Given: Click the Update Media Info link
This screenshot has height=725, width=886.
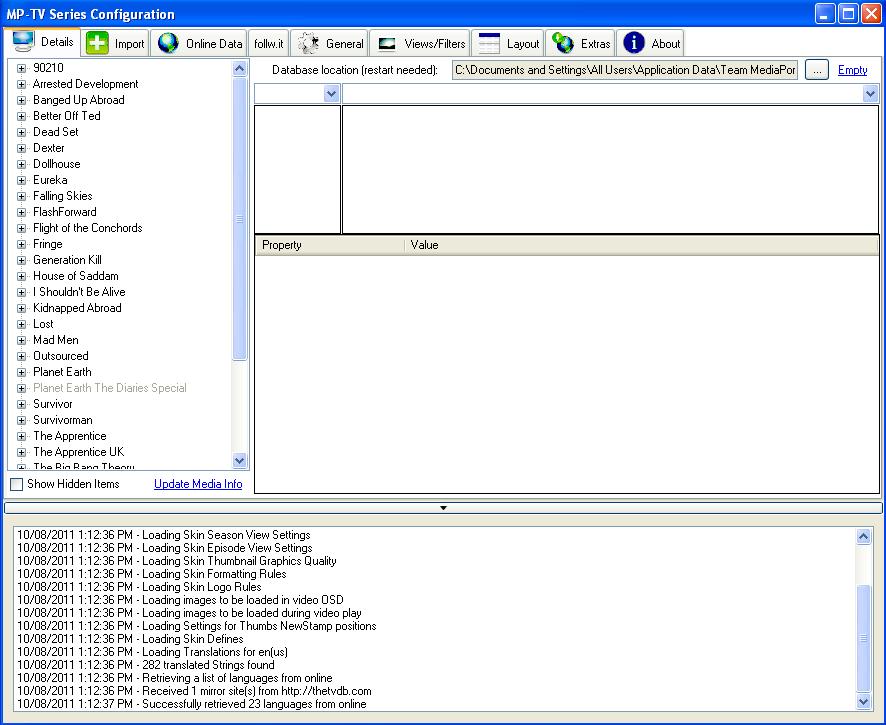Looking at the screenshot, I should [198, 484].
